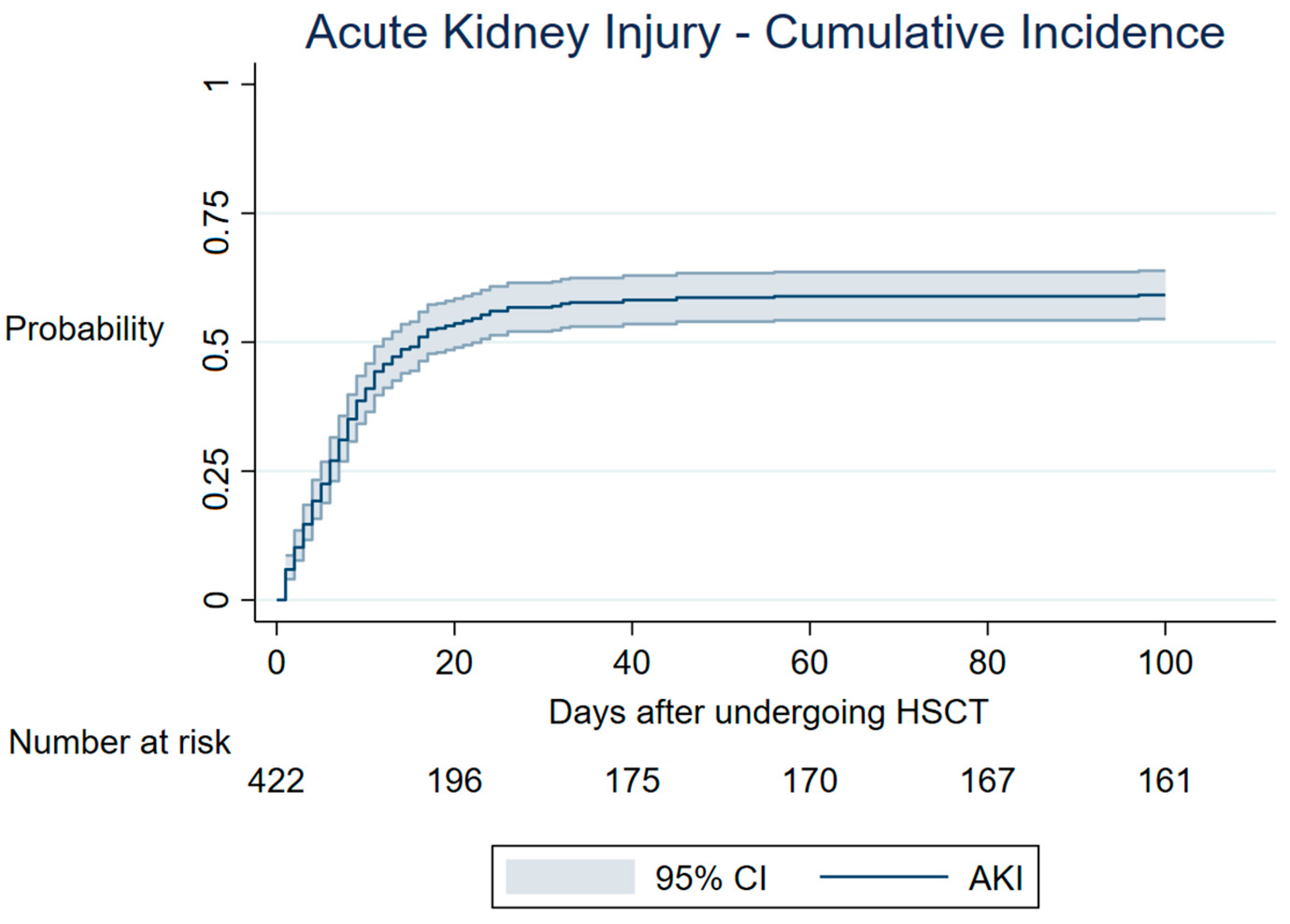Click the 0.5 y-axis tick label

pyautogui.click(x=217, y=350)
